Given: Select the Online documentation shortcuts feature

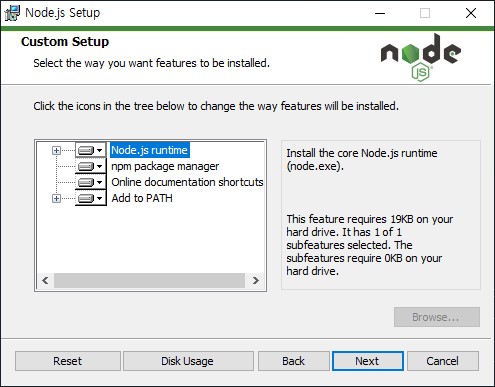Looking at the screenshot, I should click(x=187, y=182).
